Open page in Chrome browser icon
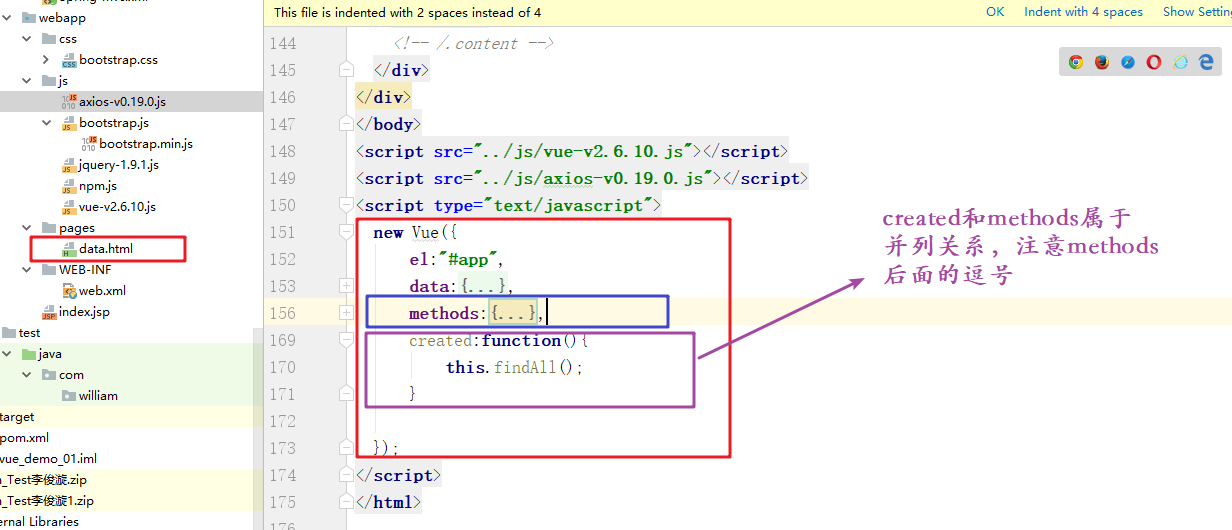Screen dimensions: 1232x530 [x=1076, y=62]
